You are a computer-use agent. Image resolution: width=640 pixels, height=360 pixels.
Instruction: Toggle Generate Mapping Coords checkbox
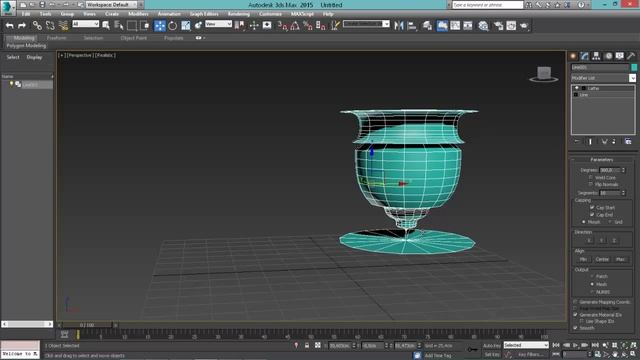coord(576,302)
